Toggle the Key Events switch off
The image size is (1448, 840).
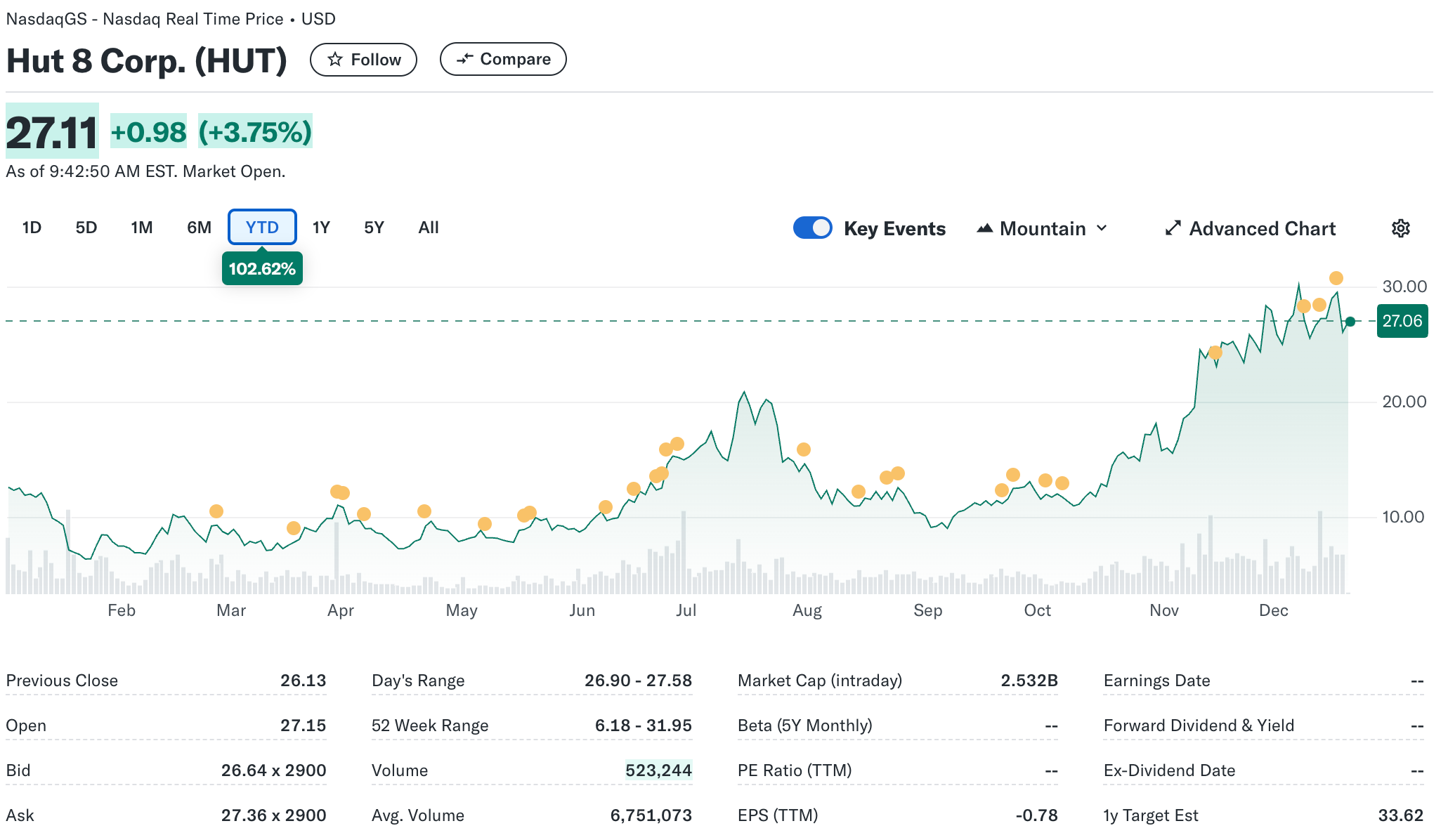pos(812,228)
